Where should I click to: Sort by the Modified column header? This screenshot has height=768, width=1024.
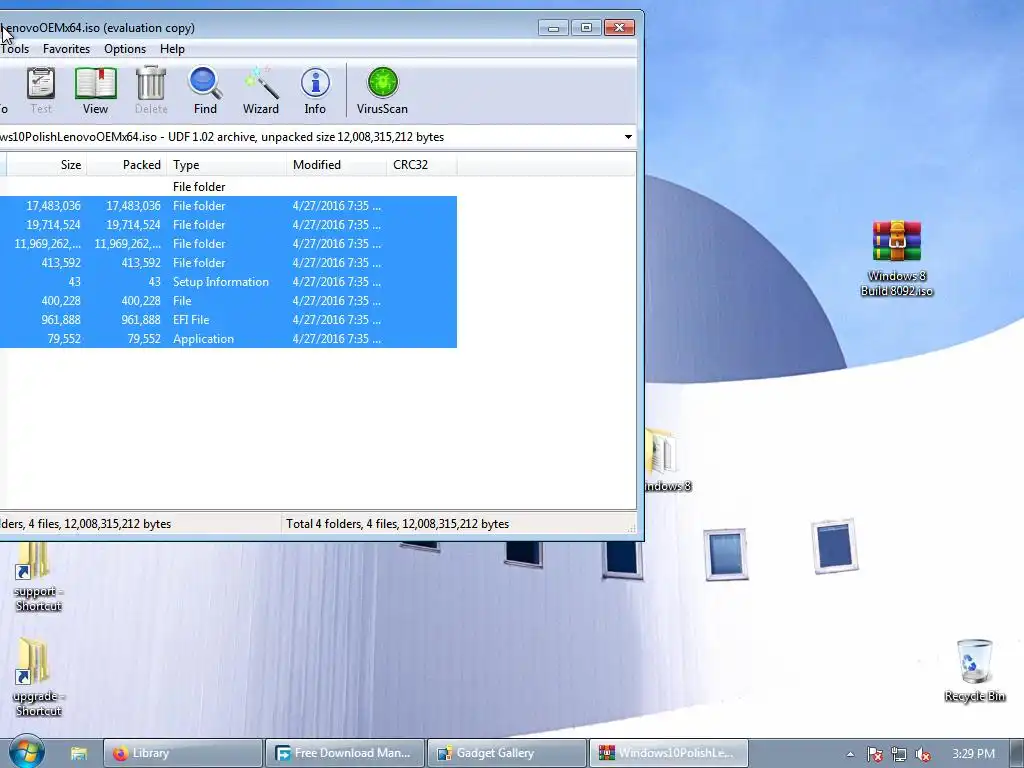pos(336,165)
